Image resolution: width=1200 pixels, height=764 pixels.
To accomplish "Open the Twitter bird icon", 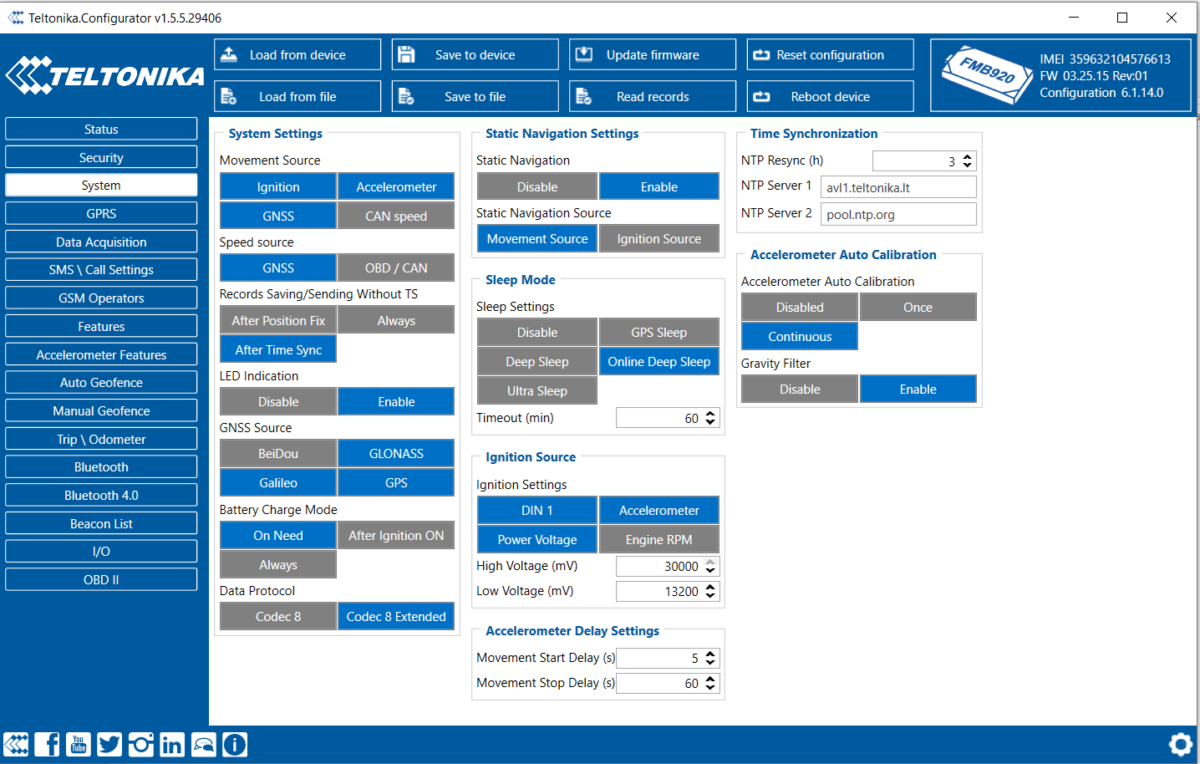I will click(109, 744).
